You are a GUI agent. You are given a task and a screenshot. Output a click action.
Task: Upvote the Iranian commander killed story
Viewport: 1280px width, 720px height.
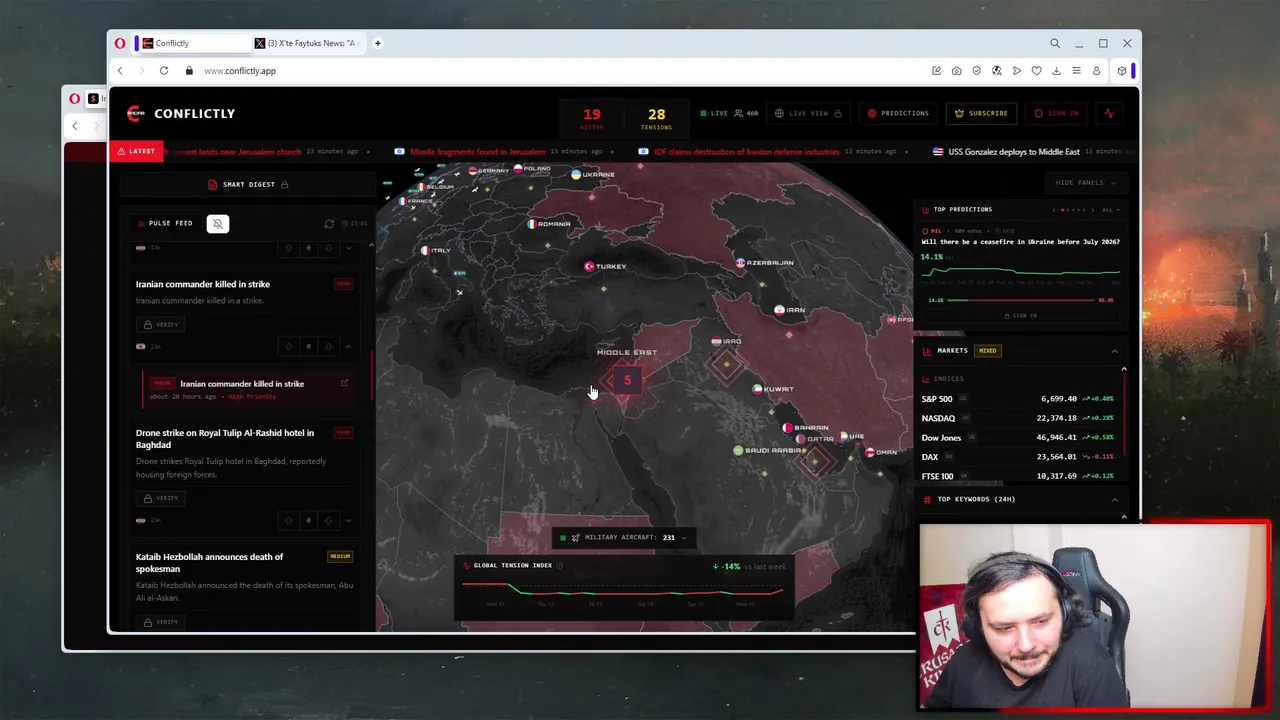click(288, 346)
